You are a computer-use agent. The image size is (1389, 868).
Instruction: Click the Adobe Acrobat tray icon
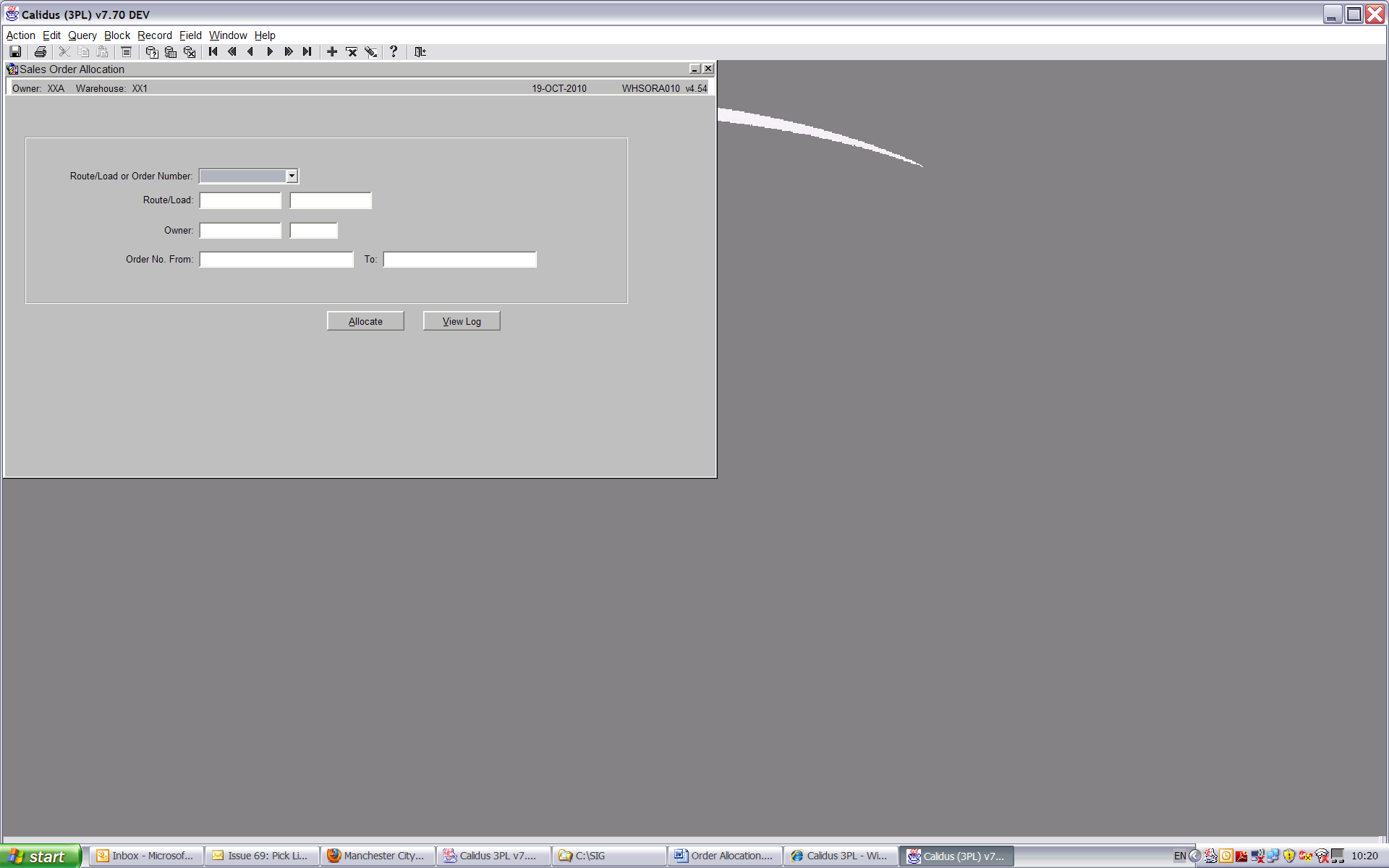click(1242, 856)
